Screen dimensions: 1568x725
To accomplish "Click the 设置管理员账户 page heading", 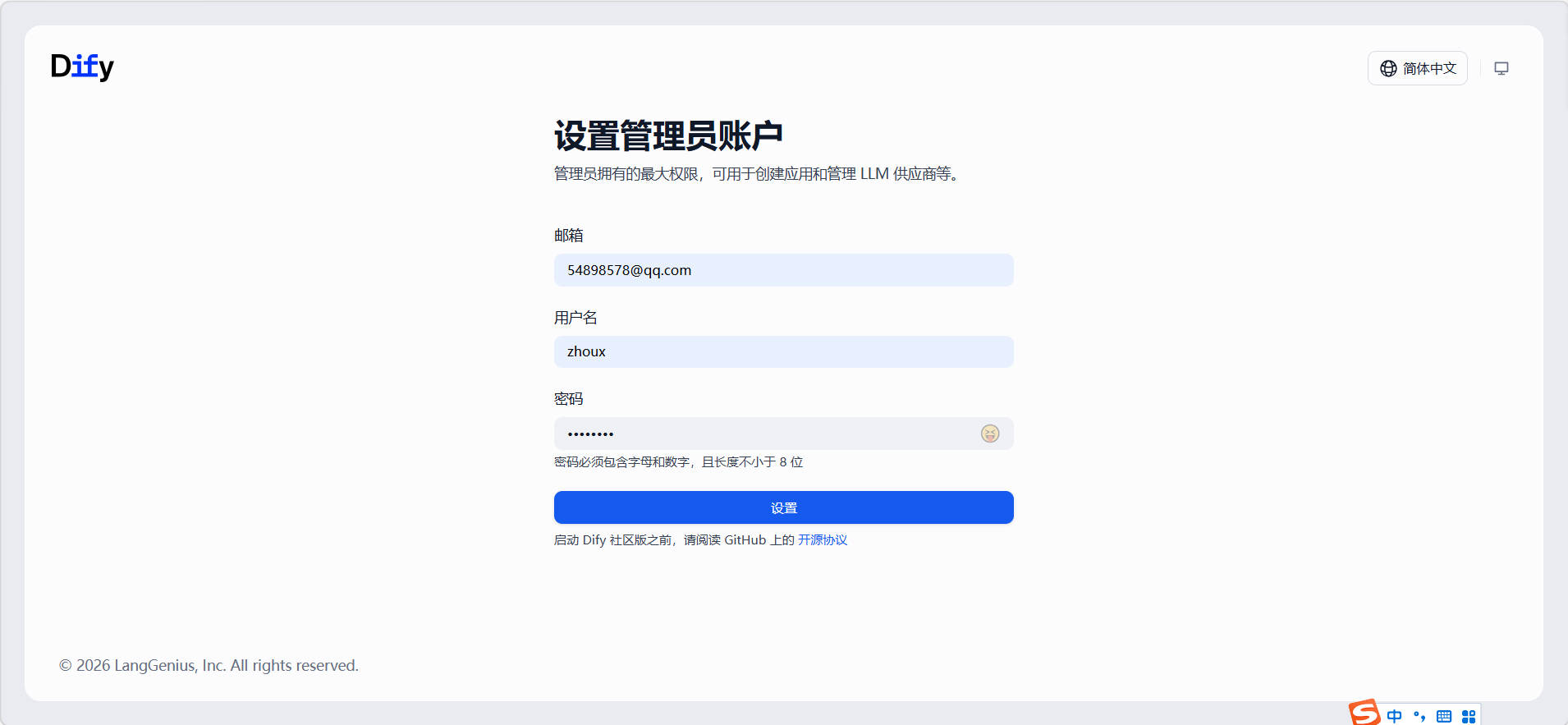I will point(668,135).
